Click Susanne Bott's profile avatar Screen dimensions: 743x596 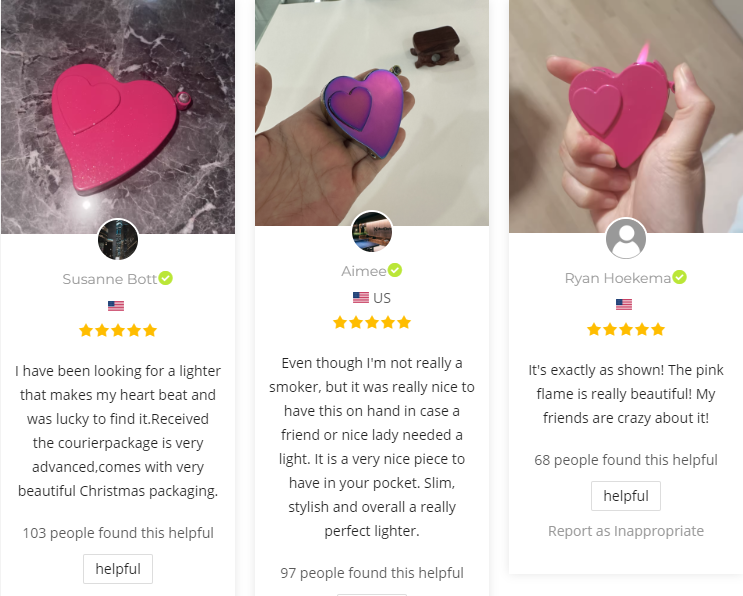(x=118, y=239)
